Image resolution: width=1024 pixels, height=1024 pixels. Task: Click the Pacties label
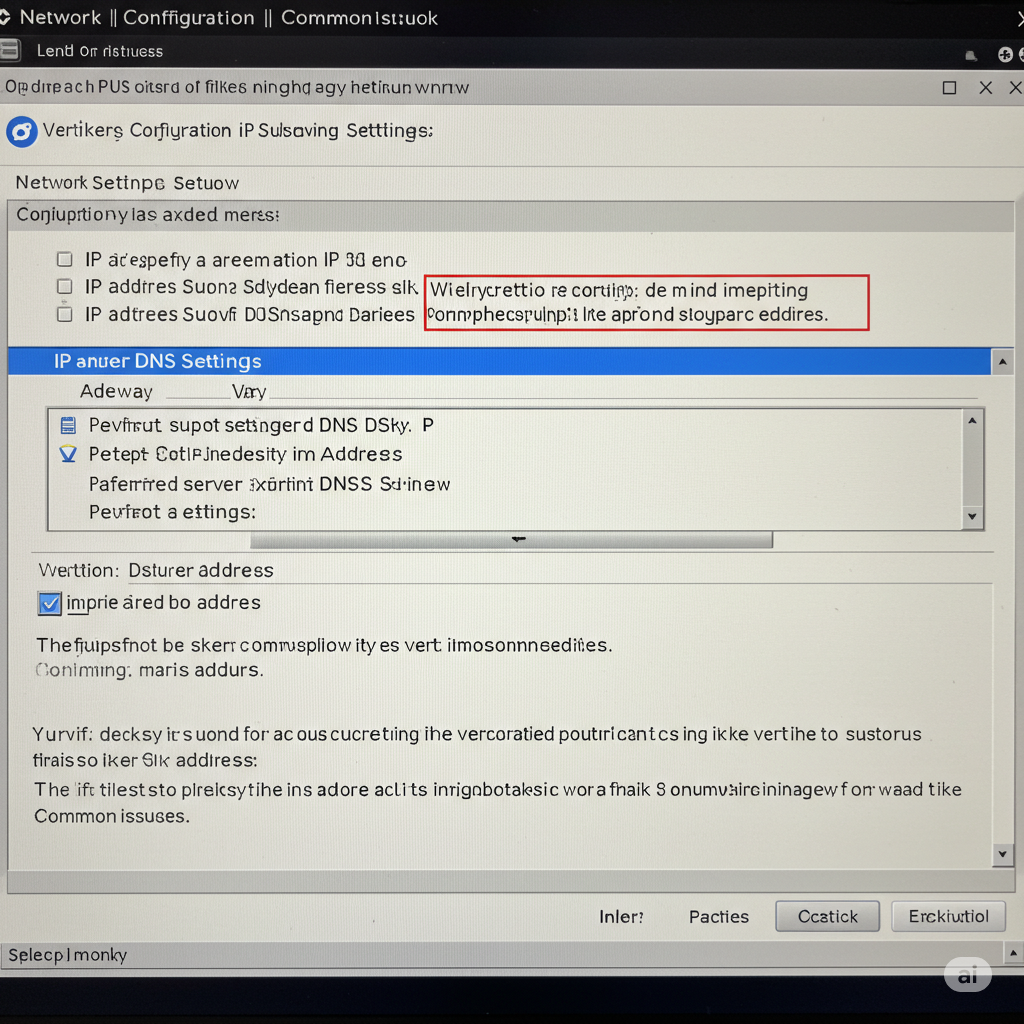719,917
